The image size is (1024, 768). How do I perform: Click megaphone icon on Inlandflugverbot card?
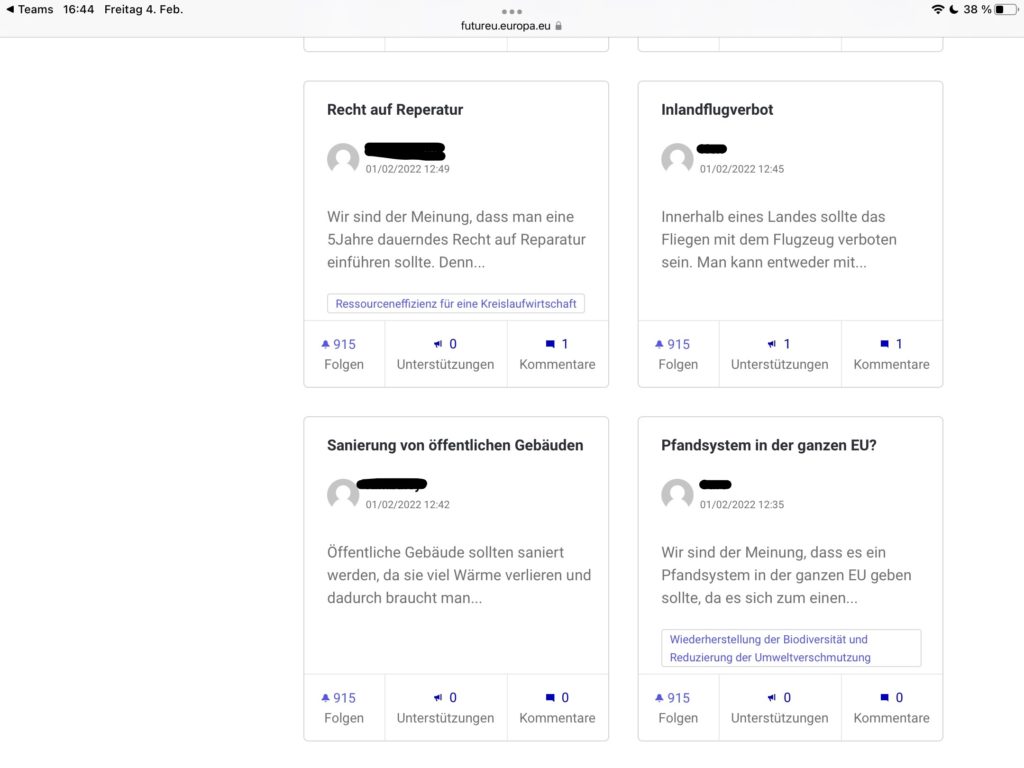(x=772, y=344)
